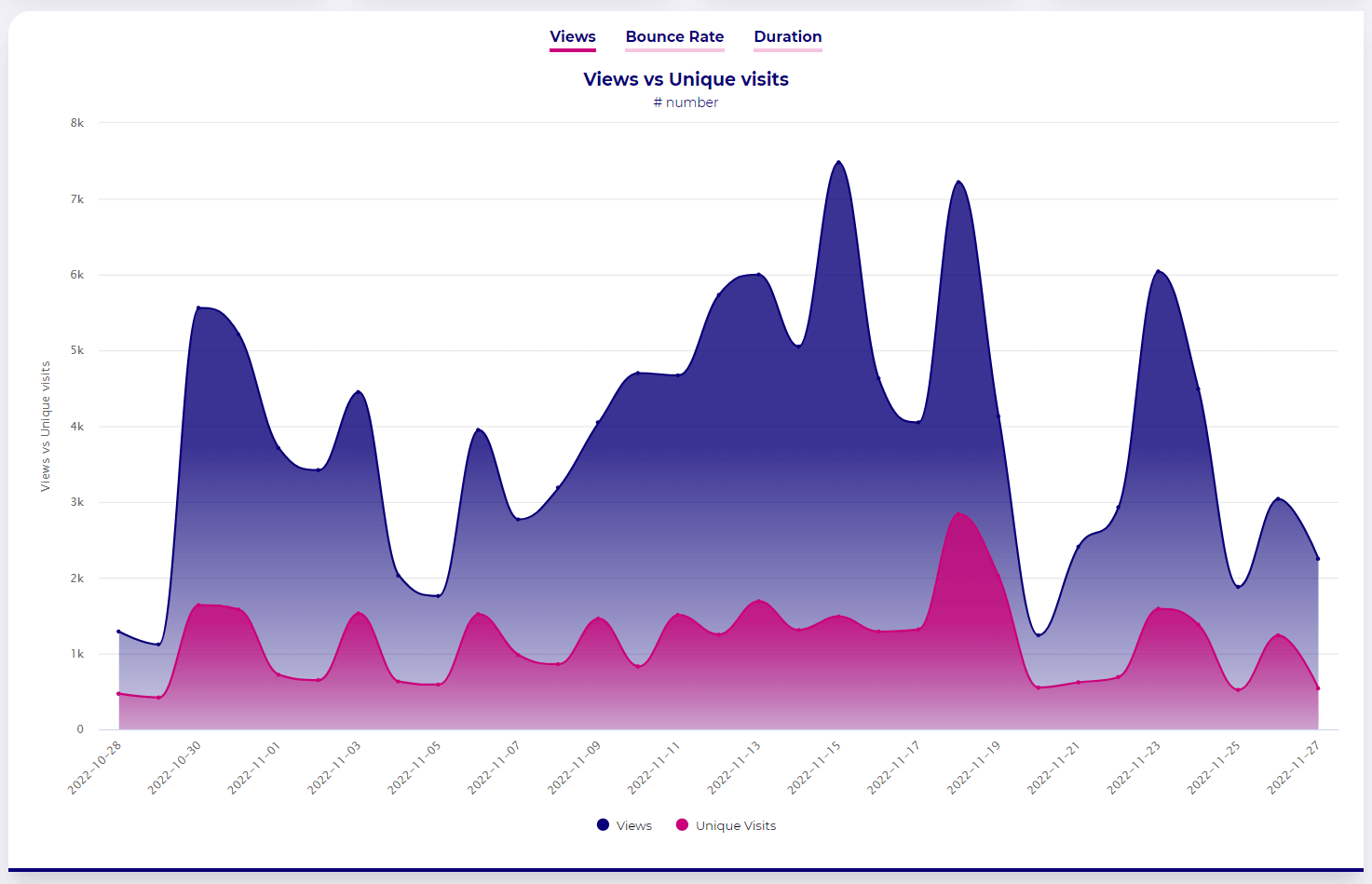
Task: Toggle the Views legend series
Action: (x=624, y=825)
